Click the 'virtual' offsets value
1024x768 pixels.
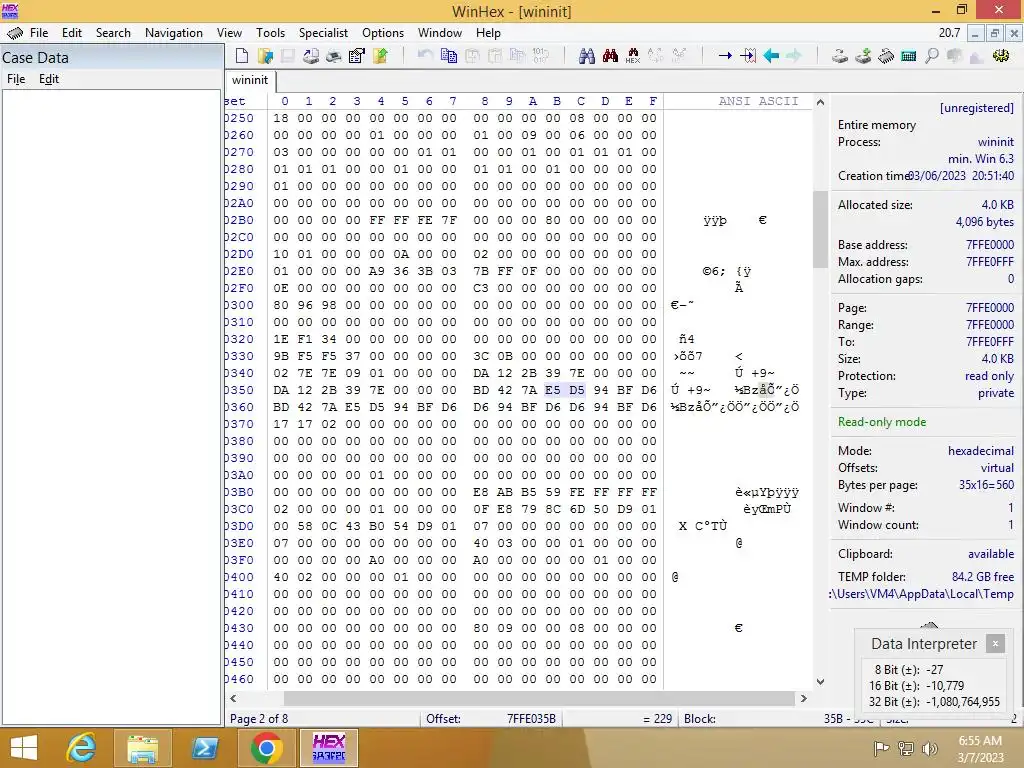coord(997,468)
